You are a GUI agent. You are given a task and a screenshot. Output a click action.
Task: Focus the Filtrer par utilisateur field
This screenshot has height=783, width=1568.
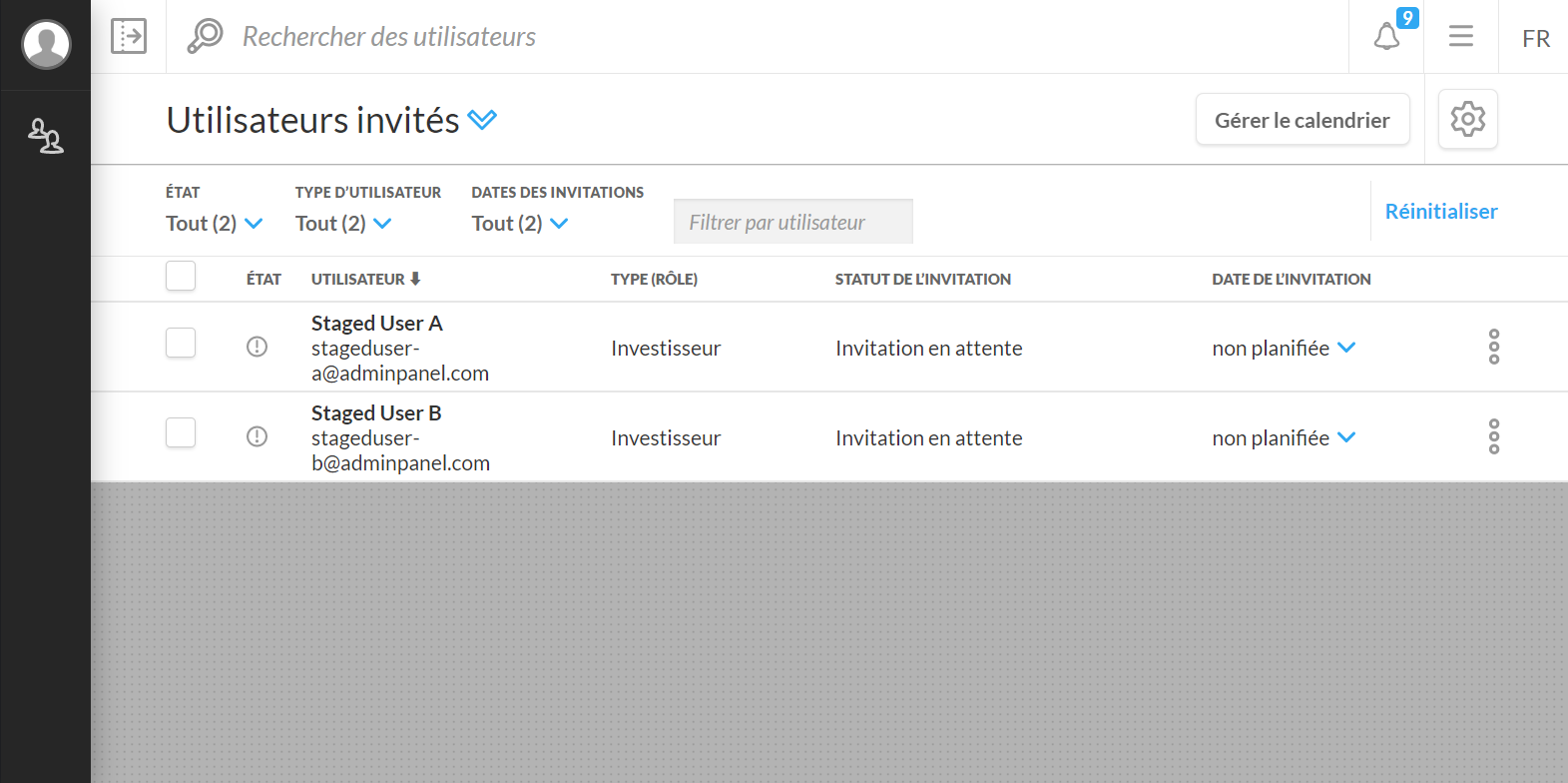click(x=792, y=222)
